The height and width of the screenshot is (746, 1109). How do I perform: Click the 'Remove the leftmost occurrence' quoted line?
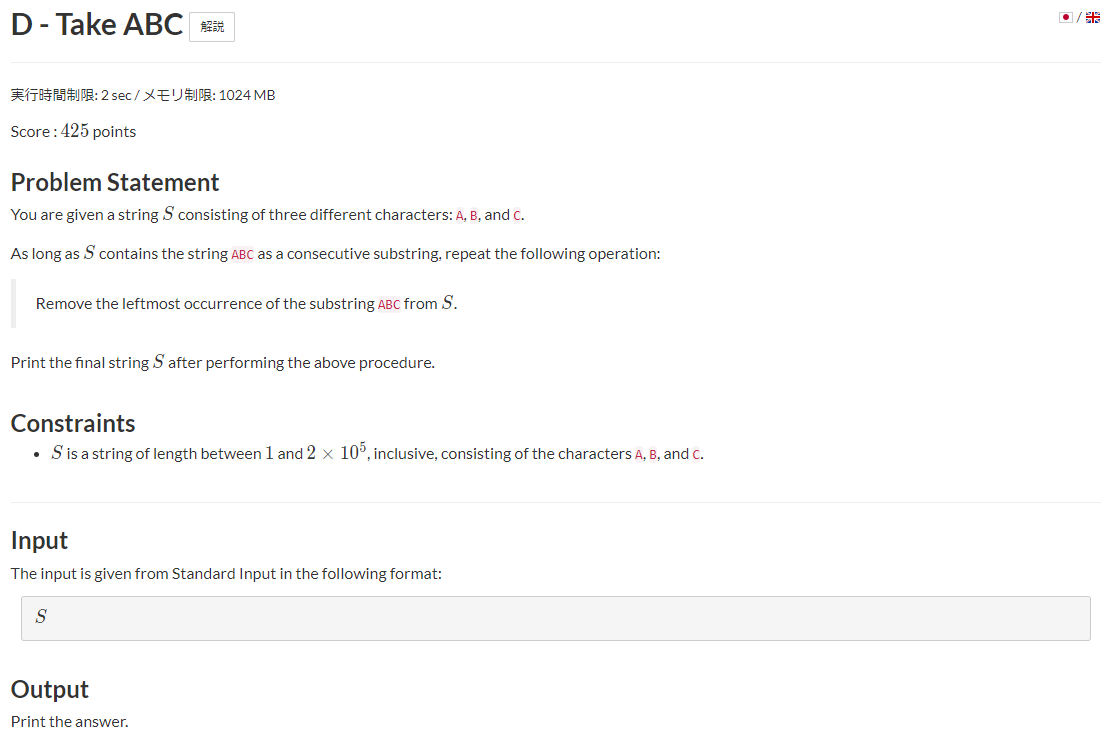(247, 303)
